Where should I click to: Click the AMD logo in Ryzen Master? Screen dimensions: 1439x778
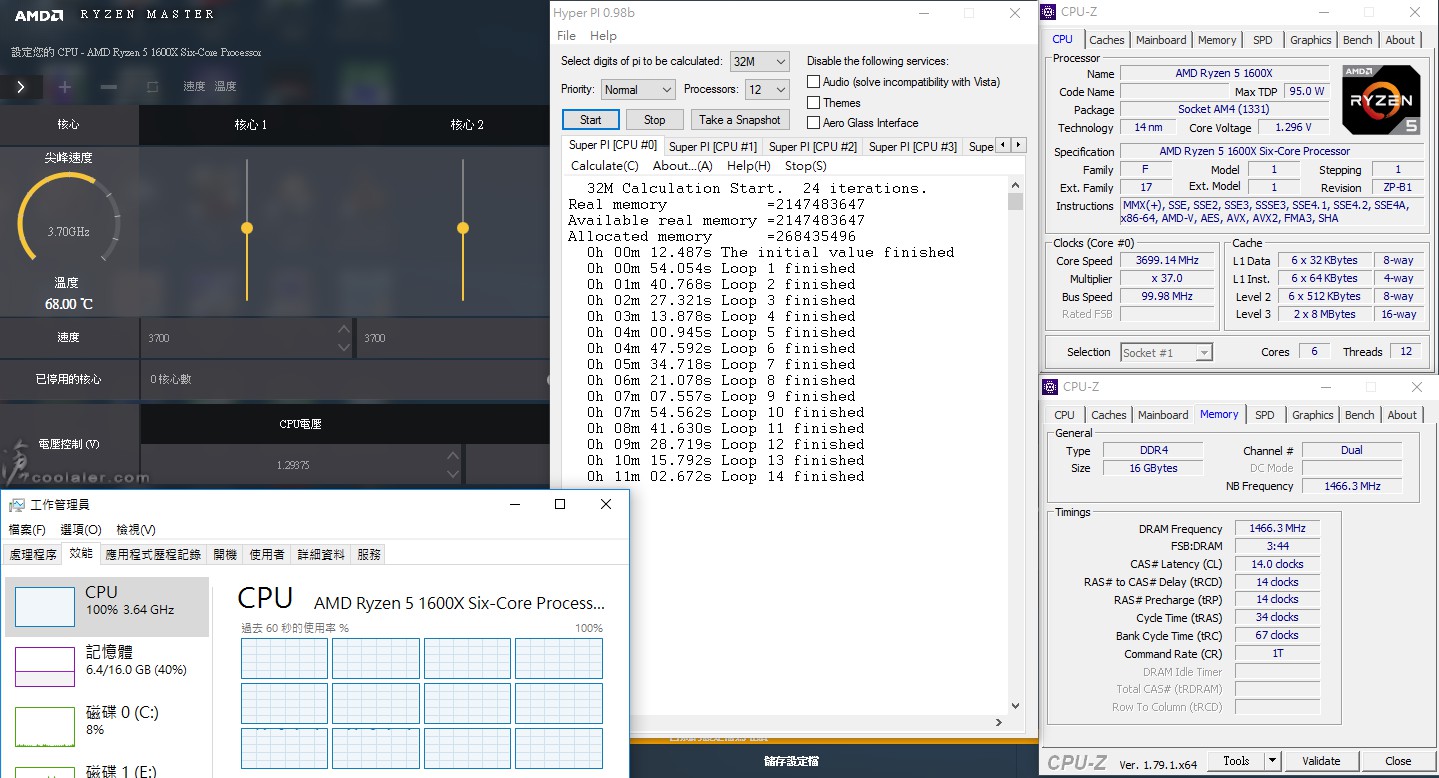coord(39,15)
